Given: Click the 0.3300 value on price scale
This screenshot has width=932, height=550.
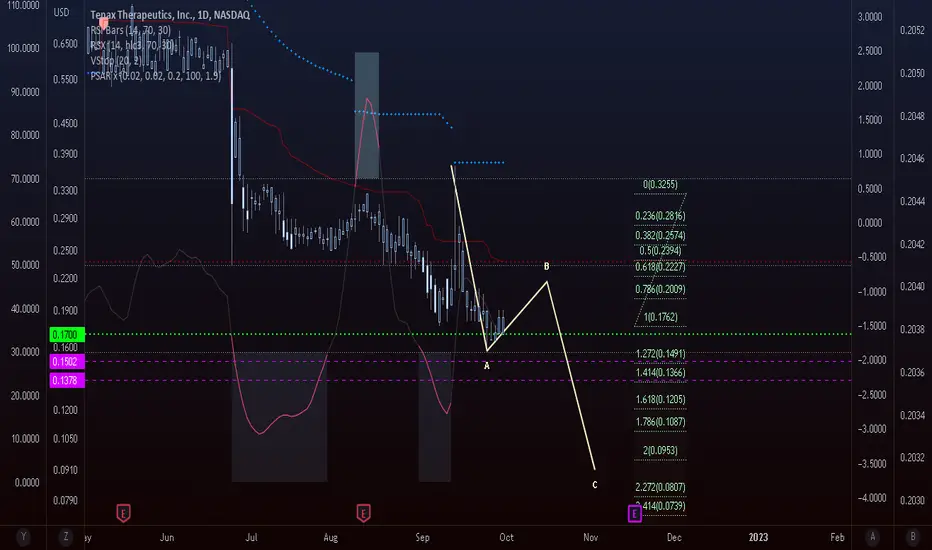Looking at the screenshot, I should click(x=65, y=191).
